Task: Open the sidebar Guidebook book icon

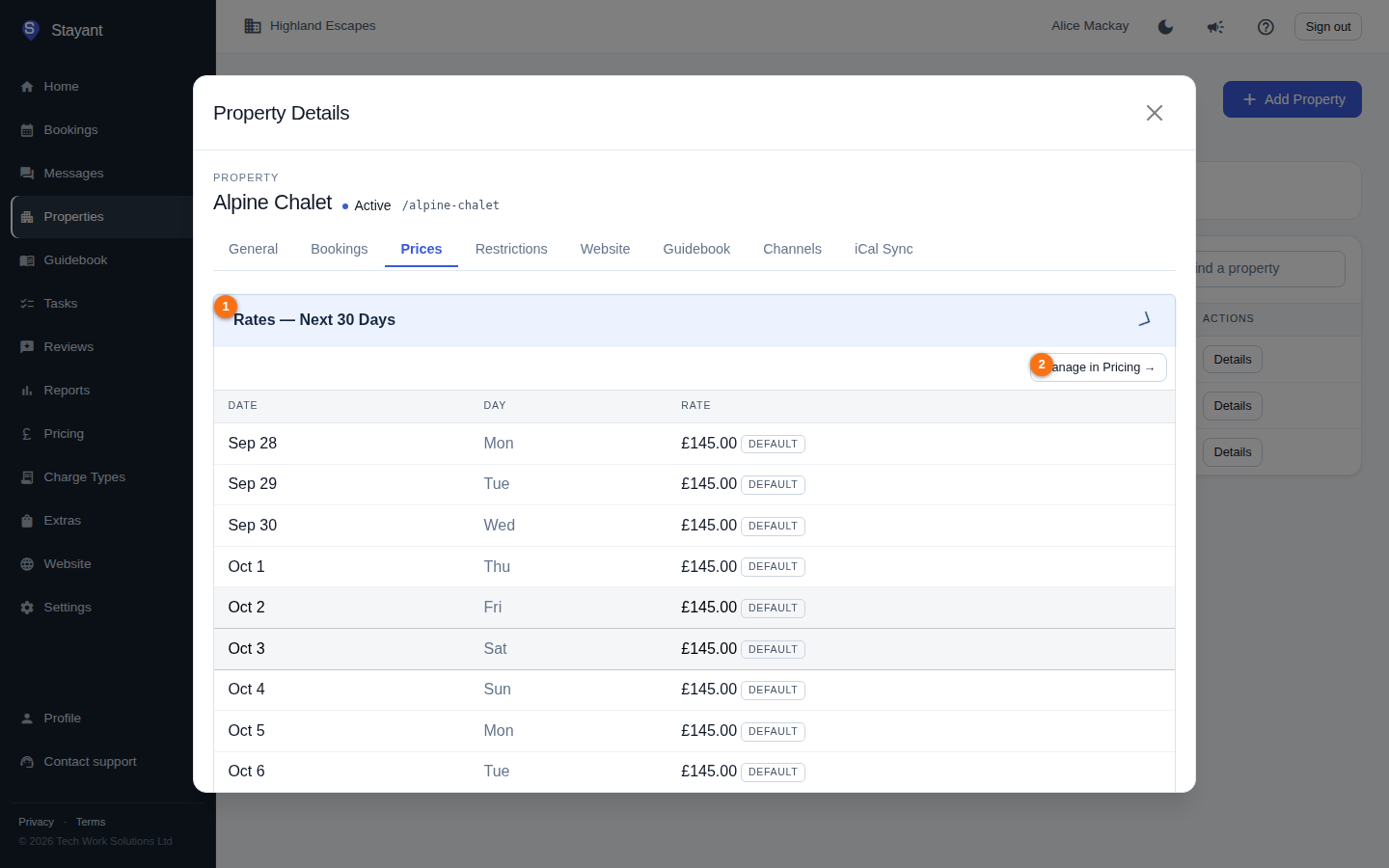Action: coord(27,260)
